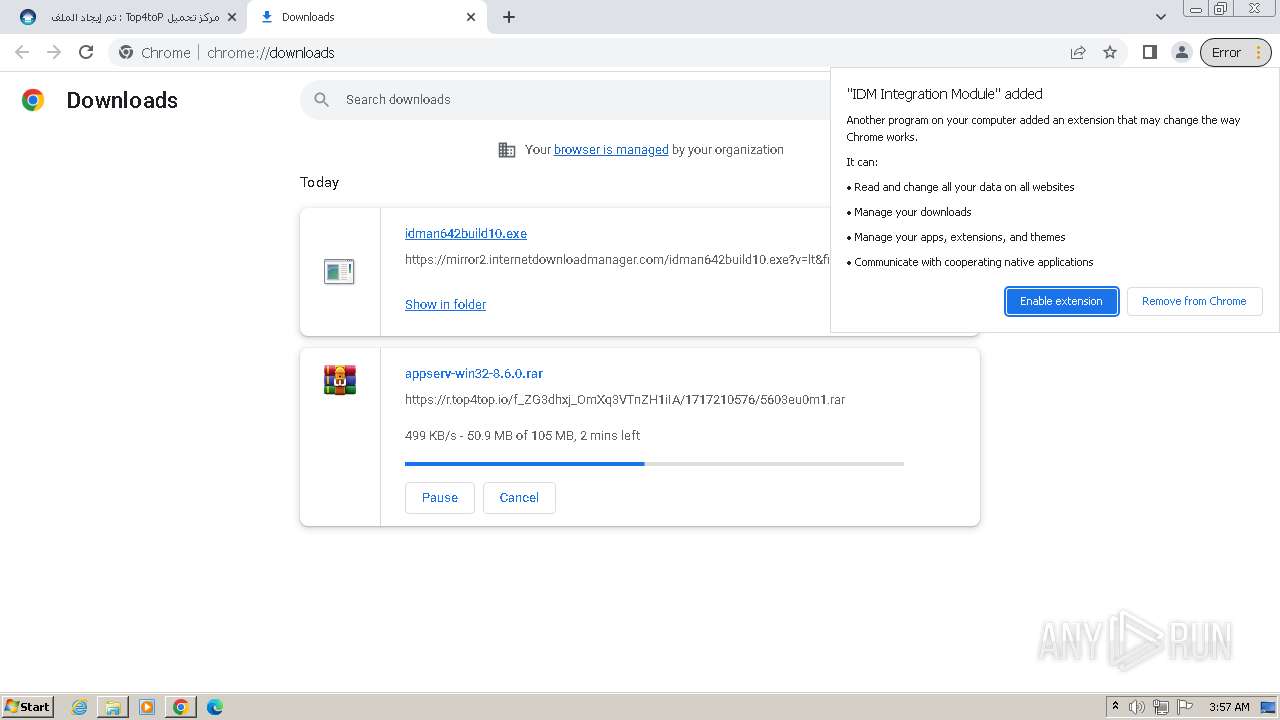The width and height of the screenshot is (1280, 720).
Task: Reload the Downloads page
Action: click(86, 53)
